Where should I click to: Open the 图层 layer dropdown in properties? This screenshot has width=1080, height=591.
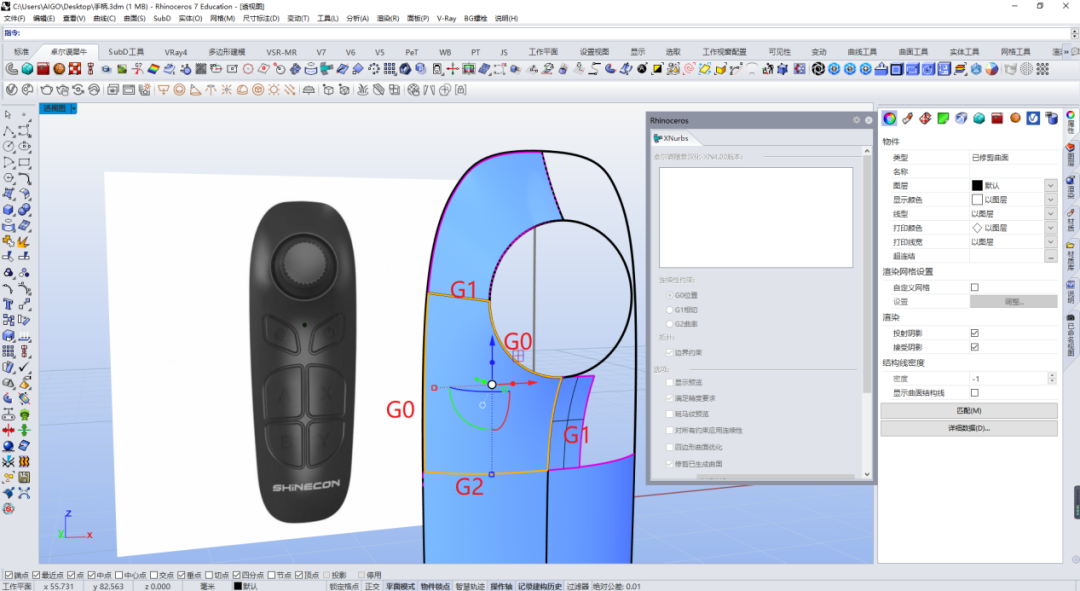(x=1050, y=185)
